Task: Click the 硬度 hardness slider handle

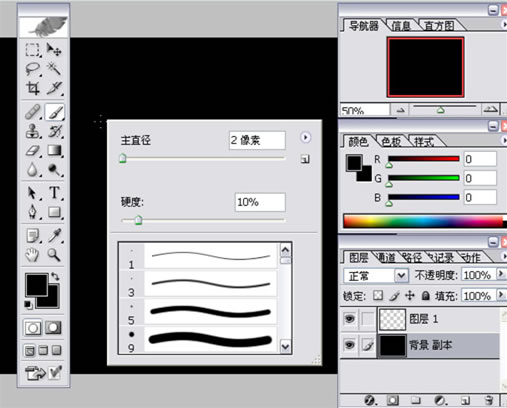Action: (139, 220)
